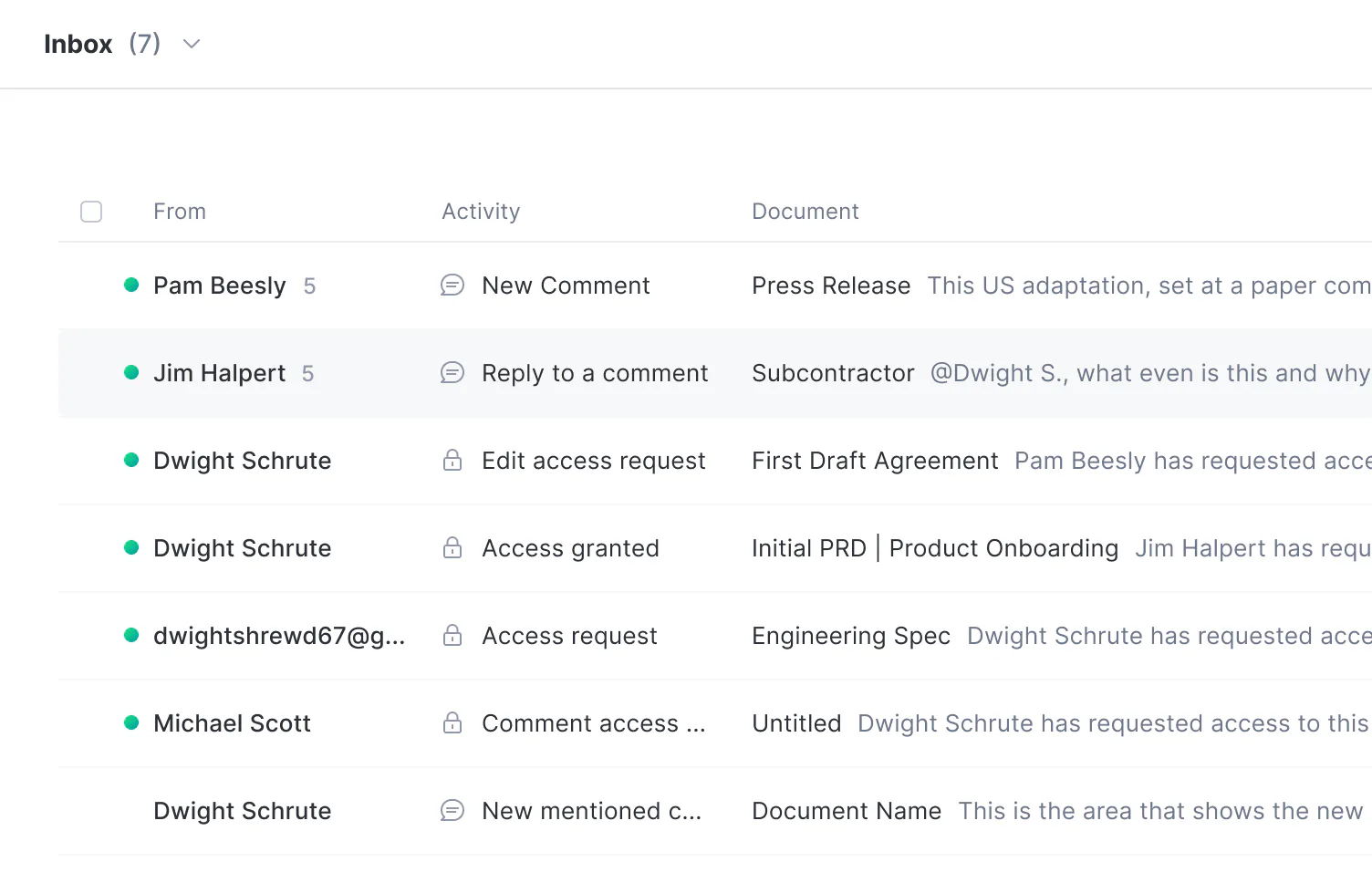Click the New Comment activity label

(566, 286)
